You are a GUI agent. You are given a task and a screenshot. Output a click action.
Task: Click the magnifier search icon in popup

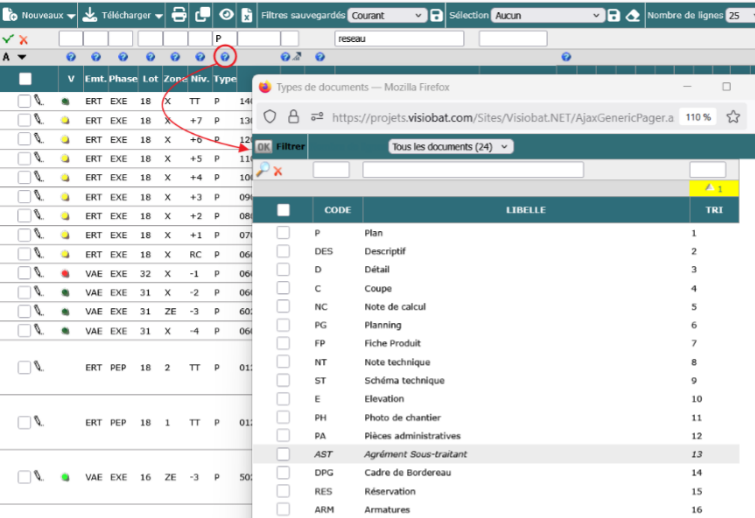(x=263, y=170)
